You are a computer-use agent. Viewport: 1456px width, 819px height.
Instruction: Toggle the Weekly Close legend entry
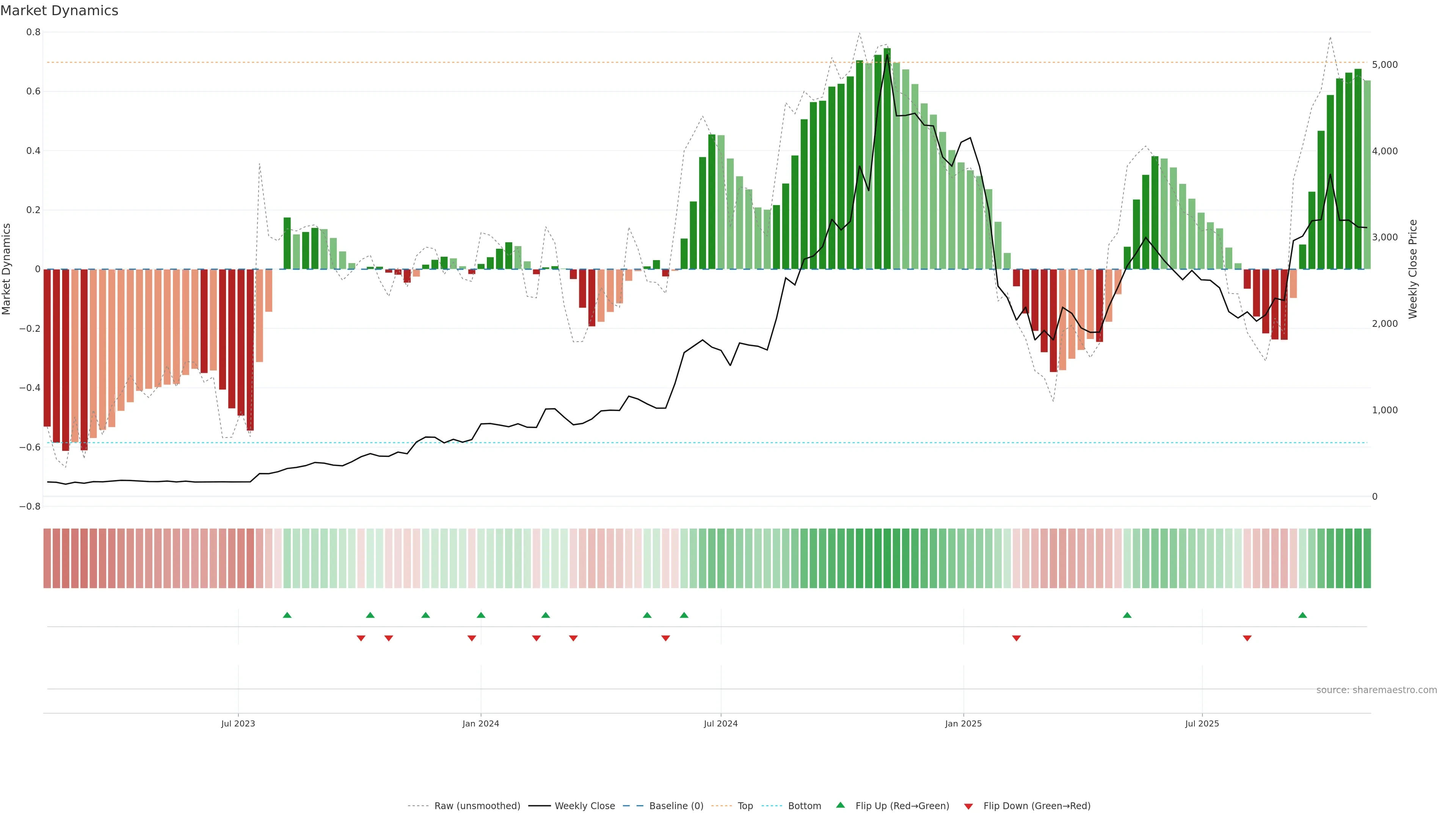tap(584, 806)
